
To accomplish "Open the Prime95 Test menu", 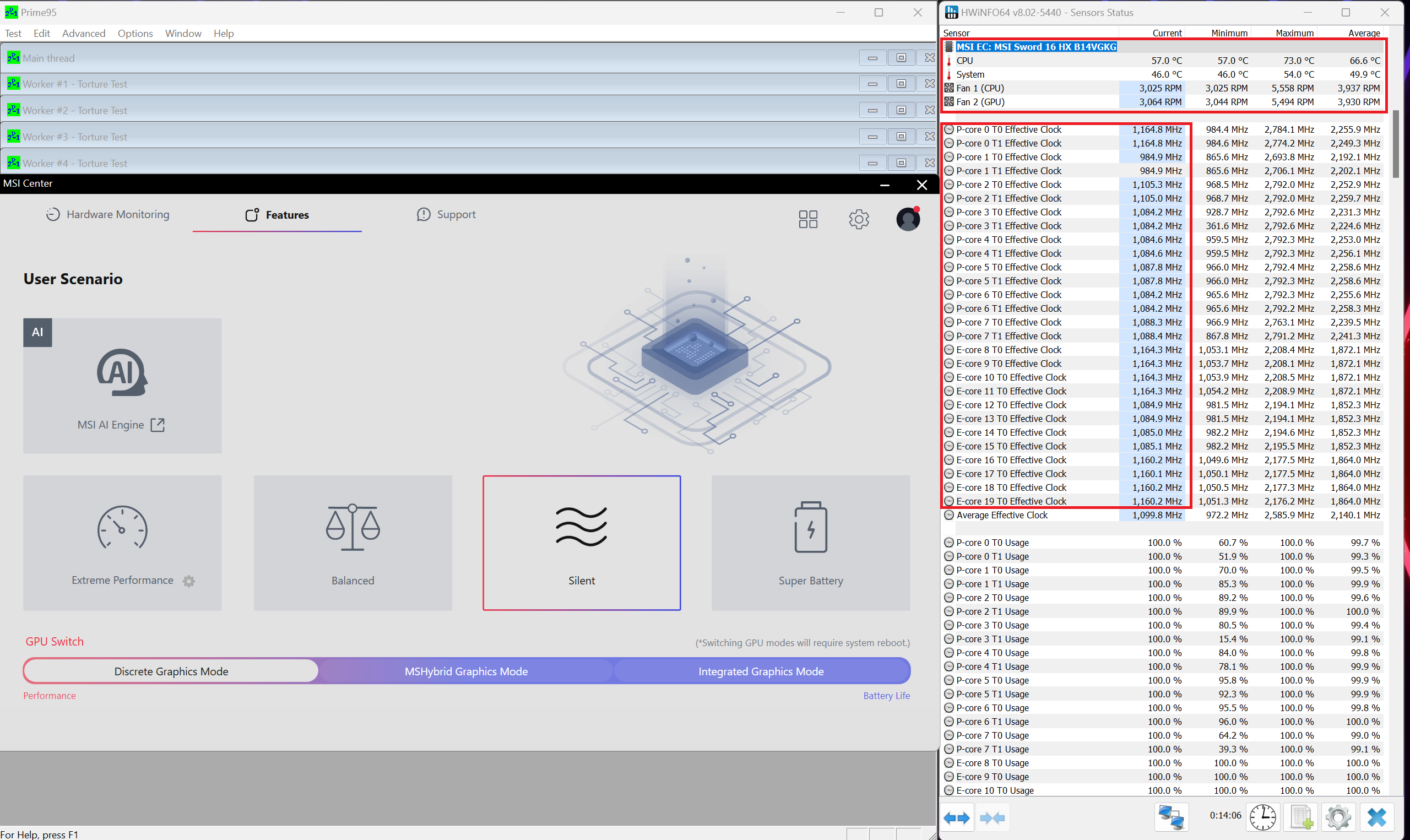I will pyautogui.click(x=13, y=34).
